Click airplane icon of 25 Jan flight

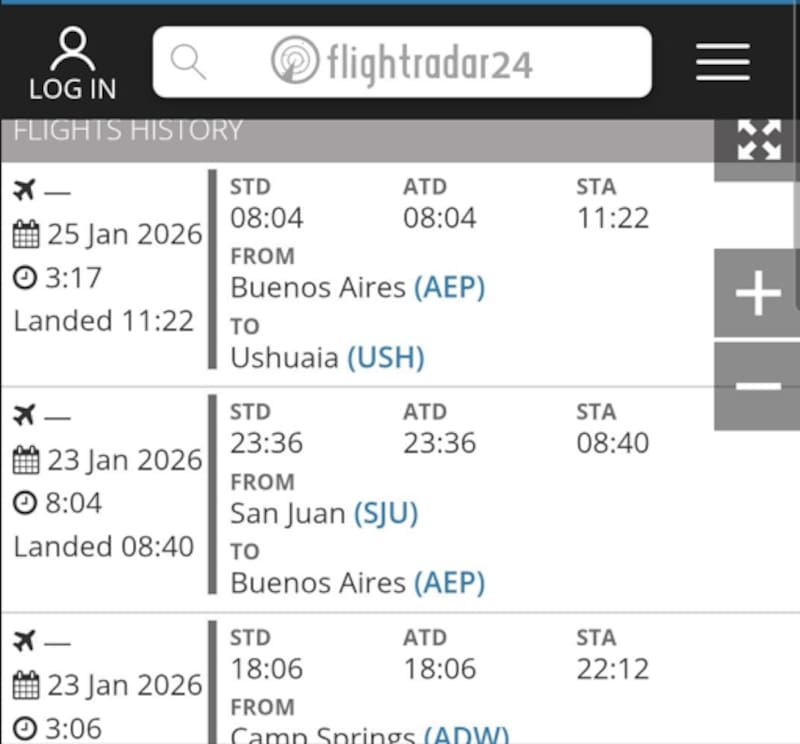click(24, 190)
